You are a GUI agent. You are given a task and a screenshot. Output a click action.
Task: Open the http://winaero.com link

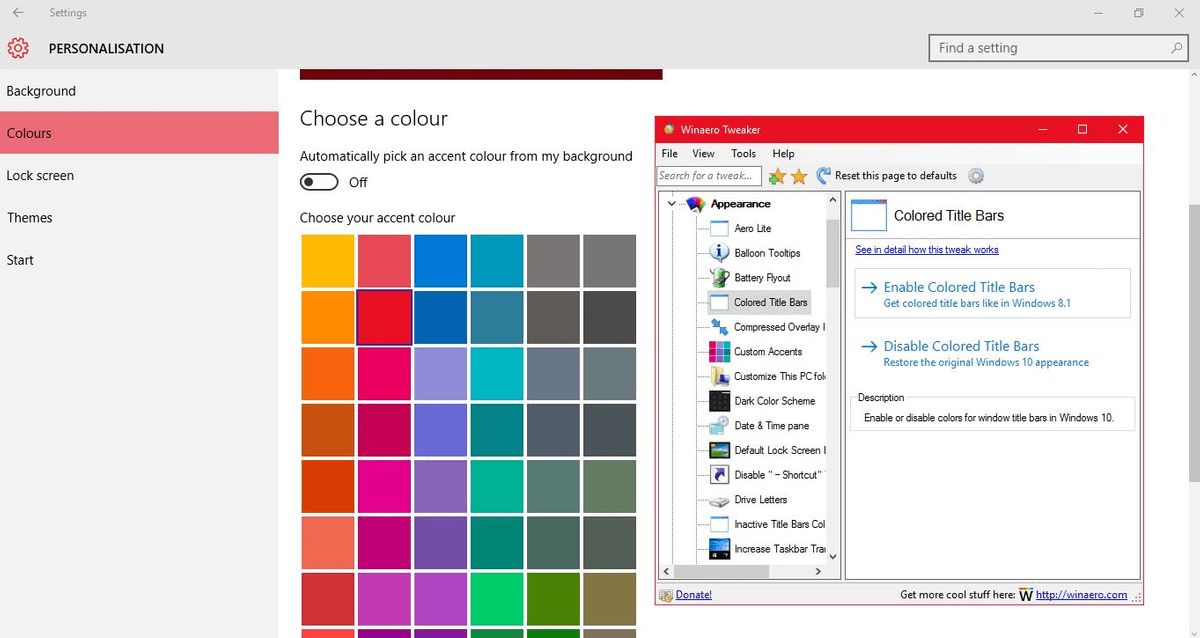[x=1081, y=595]
